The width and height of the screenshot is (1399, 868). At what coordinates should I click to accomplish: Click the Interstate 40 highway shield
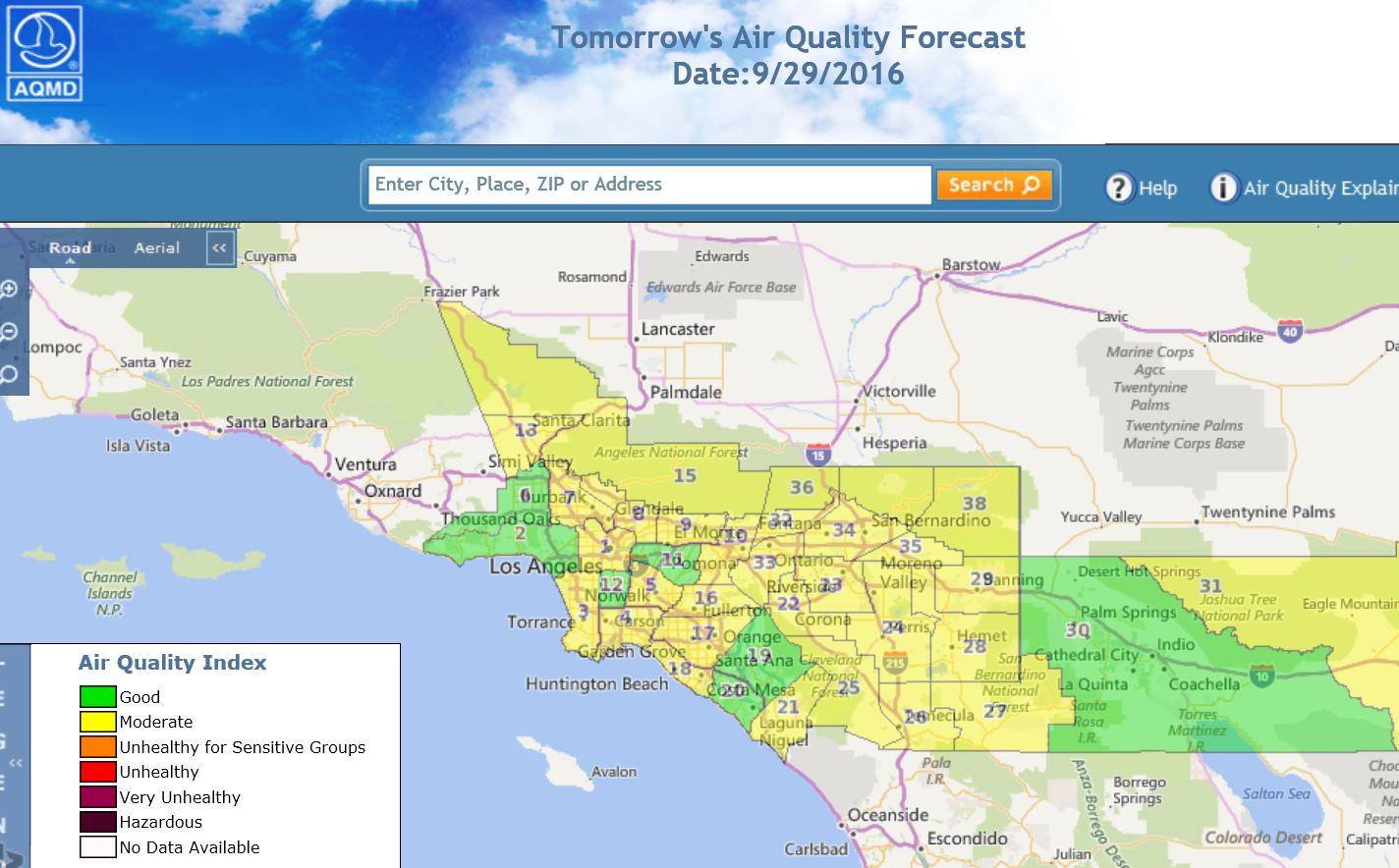pyautogui.click(x=1291, y=331)
